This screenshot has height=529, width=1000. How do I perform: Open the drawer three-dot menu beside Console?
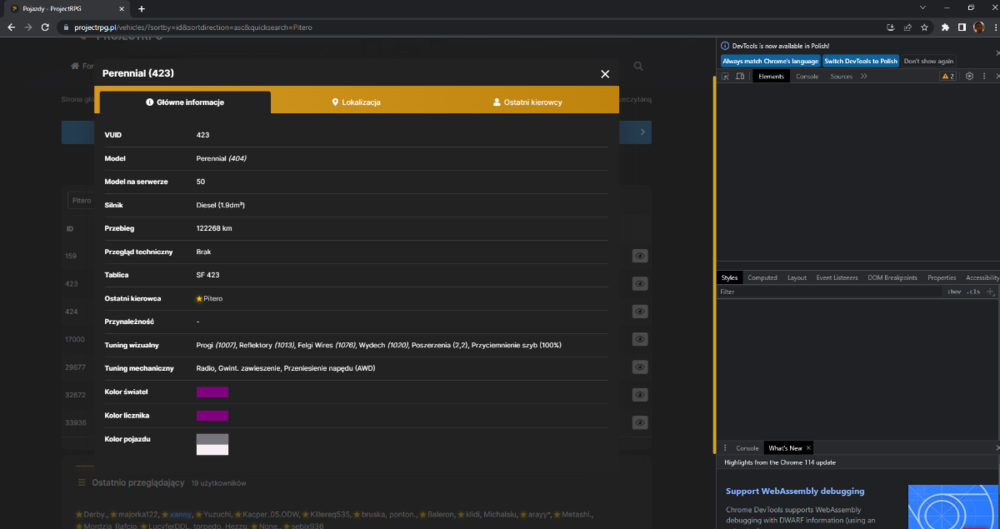(x=724, y=448)
